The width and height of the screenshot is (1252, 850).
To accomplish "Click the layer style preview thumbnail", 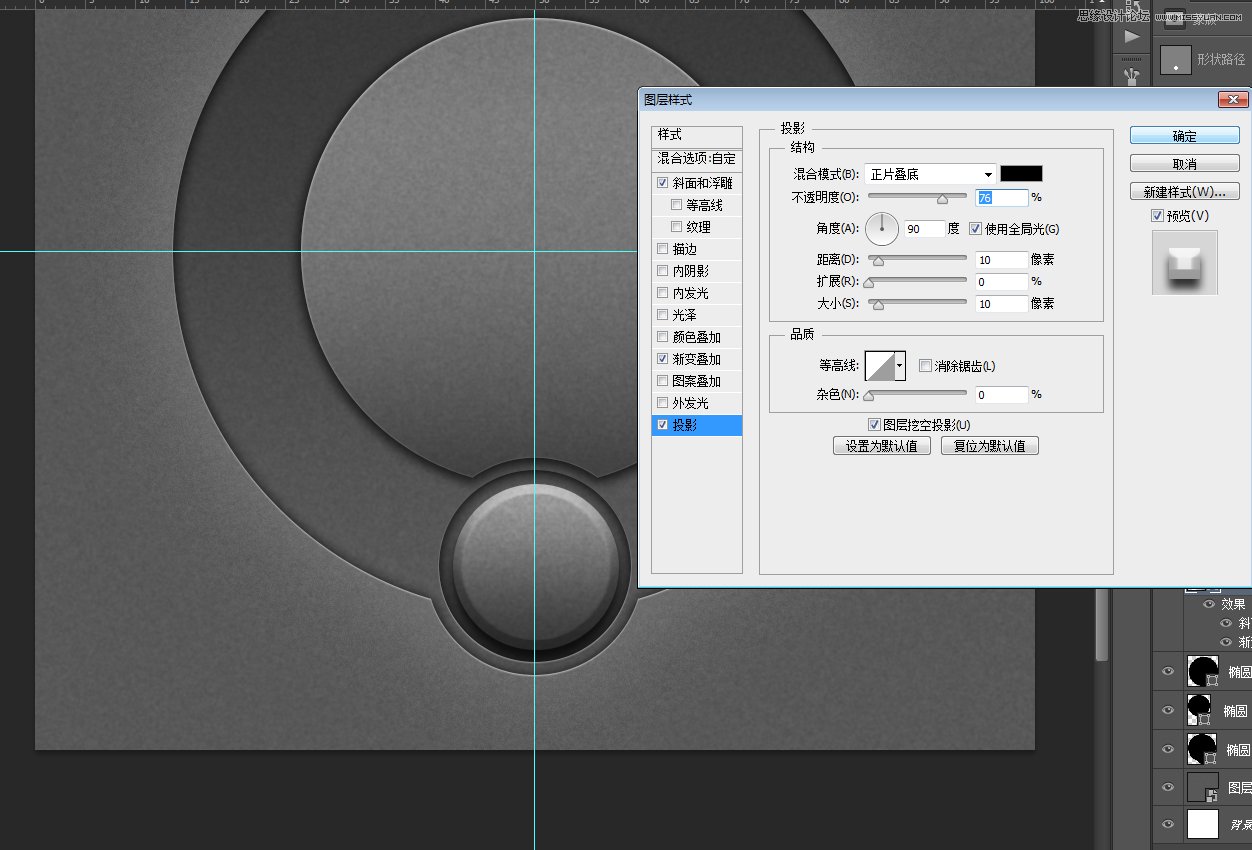I will pos(1184,262).
